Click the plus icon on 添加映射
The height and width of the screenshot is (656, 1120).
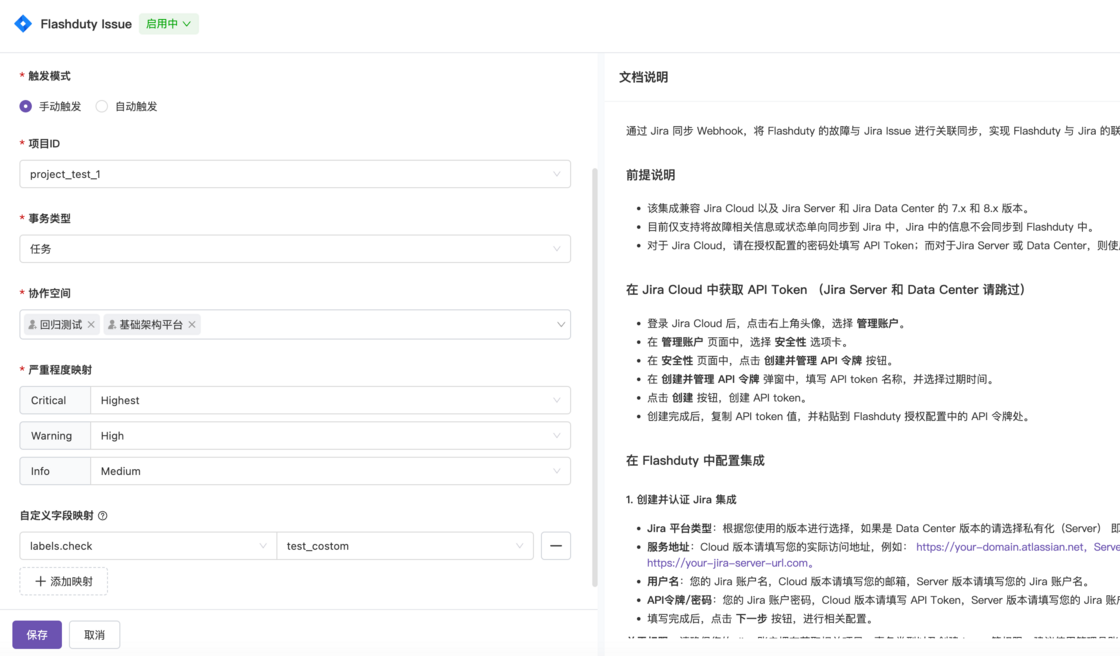pos(40,581)
